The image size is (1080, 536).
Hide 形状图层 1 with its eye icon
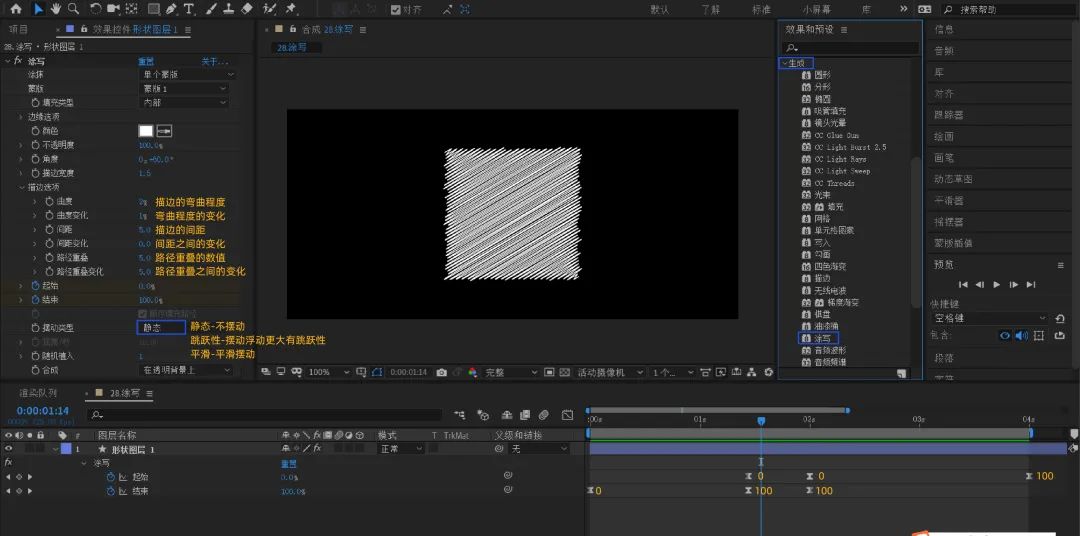9,449
